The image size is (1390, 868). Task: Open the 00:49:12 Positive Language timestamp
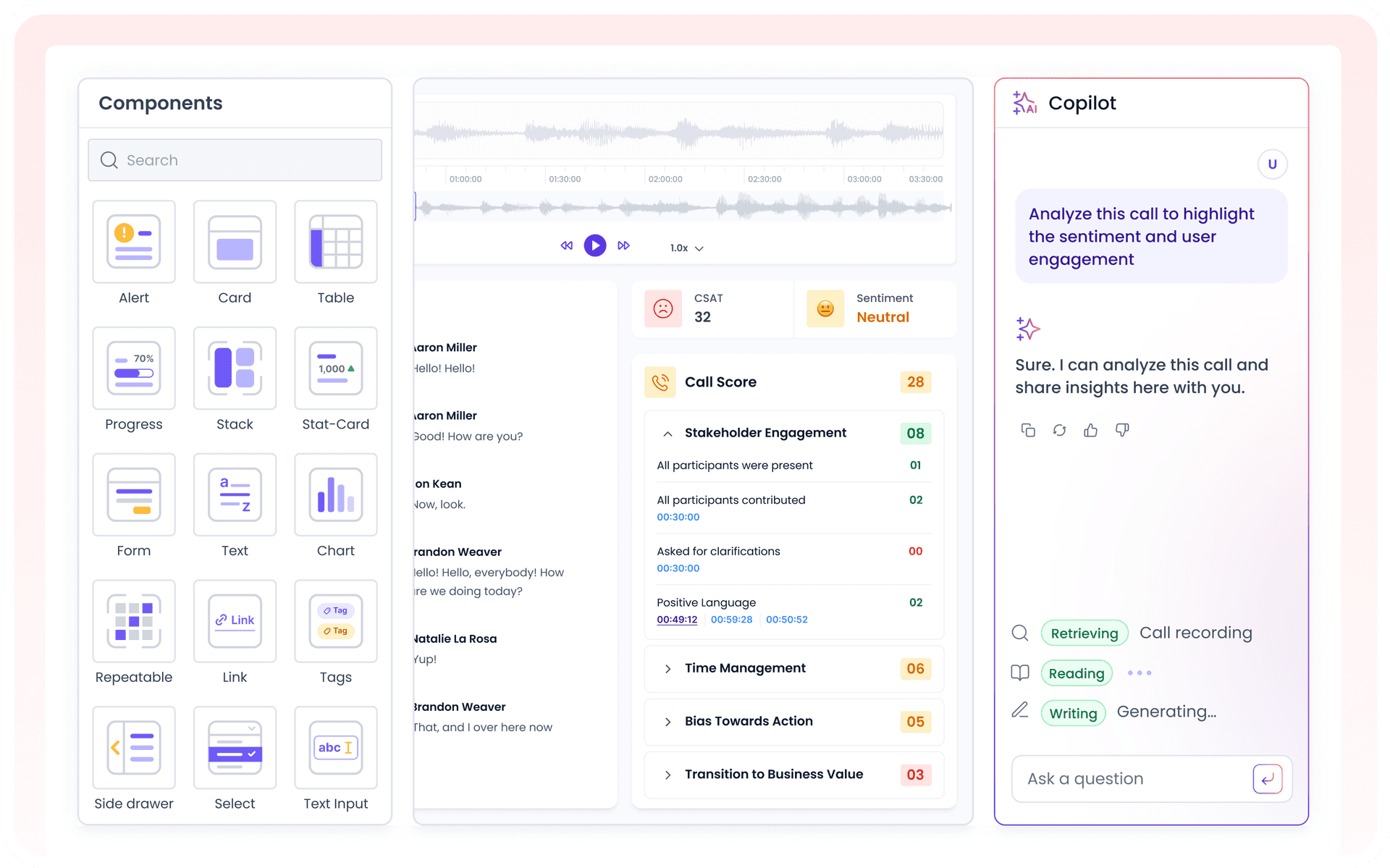pyautogui.click(x=676, y=619)
